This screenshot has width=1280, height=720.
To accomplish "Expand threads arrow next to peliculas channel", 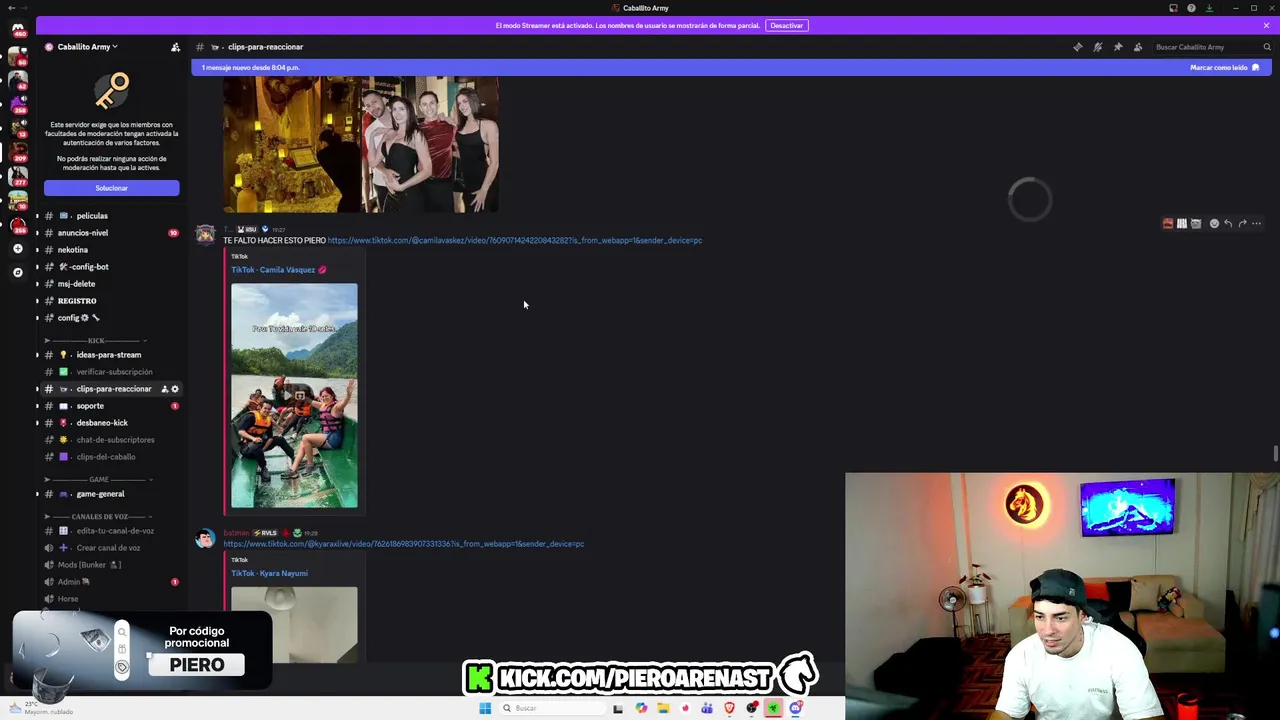I will (37, 216).
